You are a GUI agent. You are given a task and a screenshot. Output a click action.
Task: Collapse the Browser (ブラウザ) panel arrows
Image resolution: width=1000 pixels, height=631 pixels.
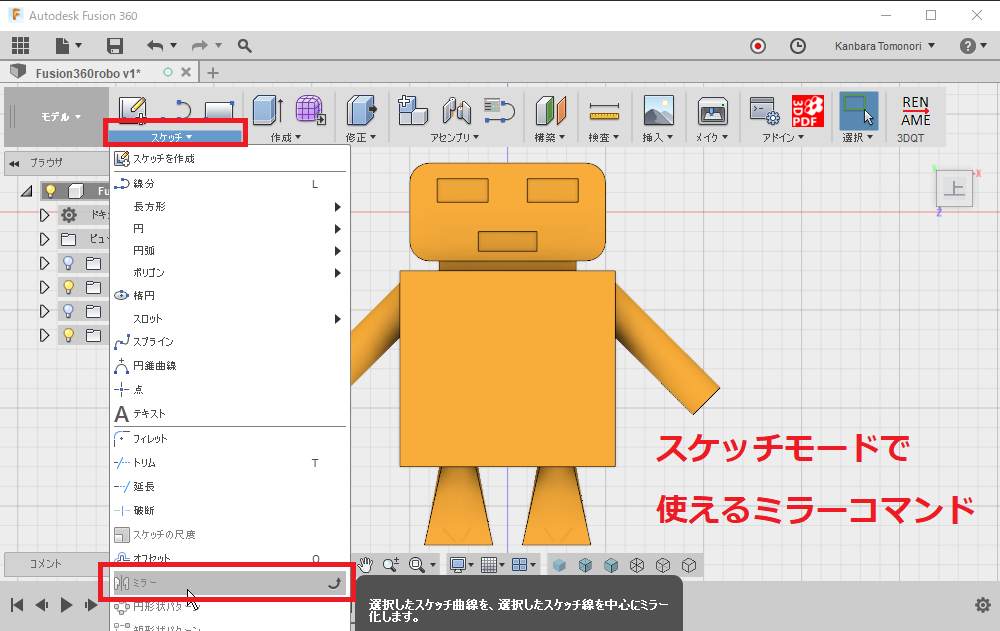tap(15, 163)
